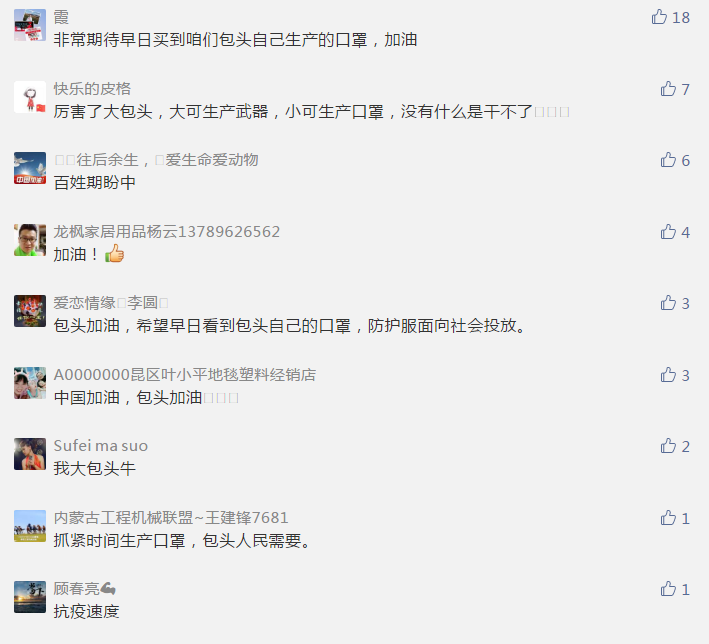The width and height of the screenshot is (709, 644).
Task: Open 顾春亮's profile picture
Action: pos(30,597)
